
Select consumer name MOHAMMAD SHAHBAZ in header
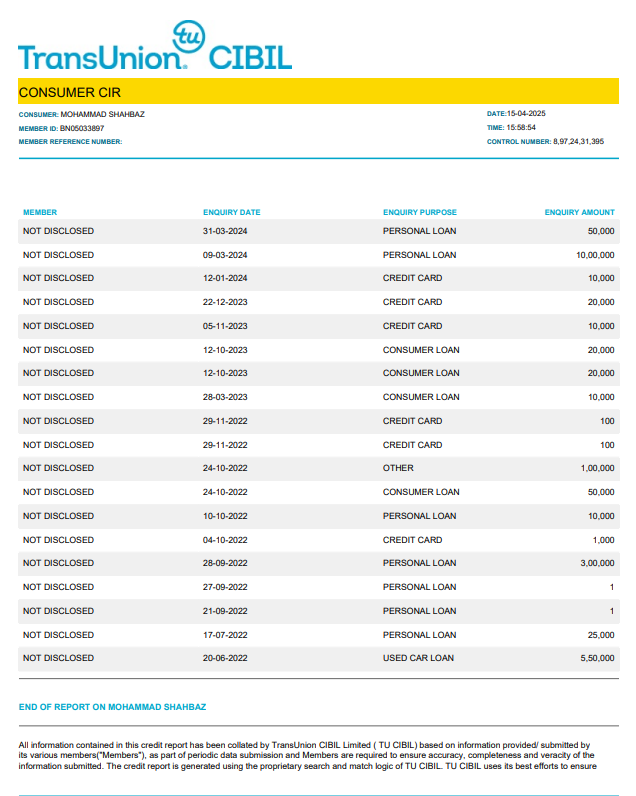pos(103,114)
